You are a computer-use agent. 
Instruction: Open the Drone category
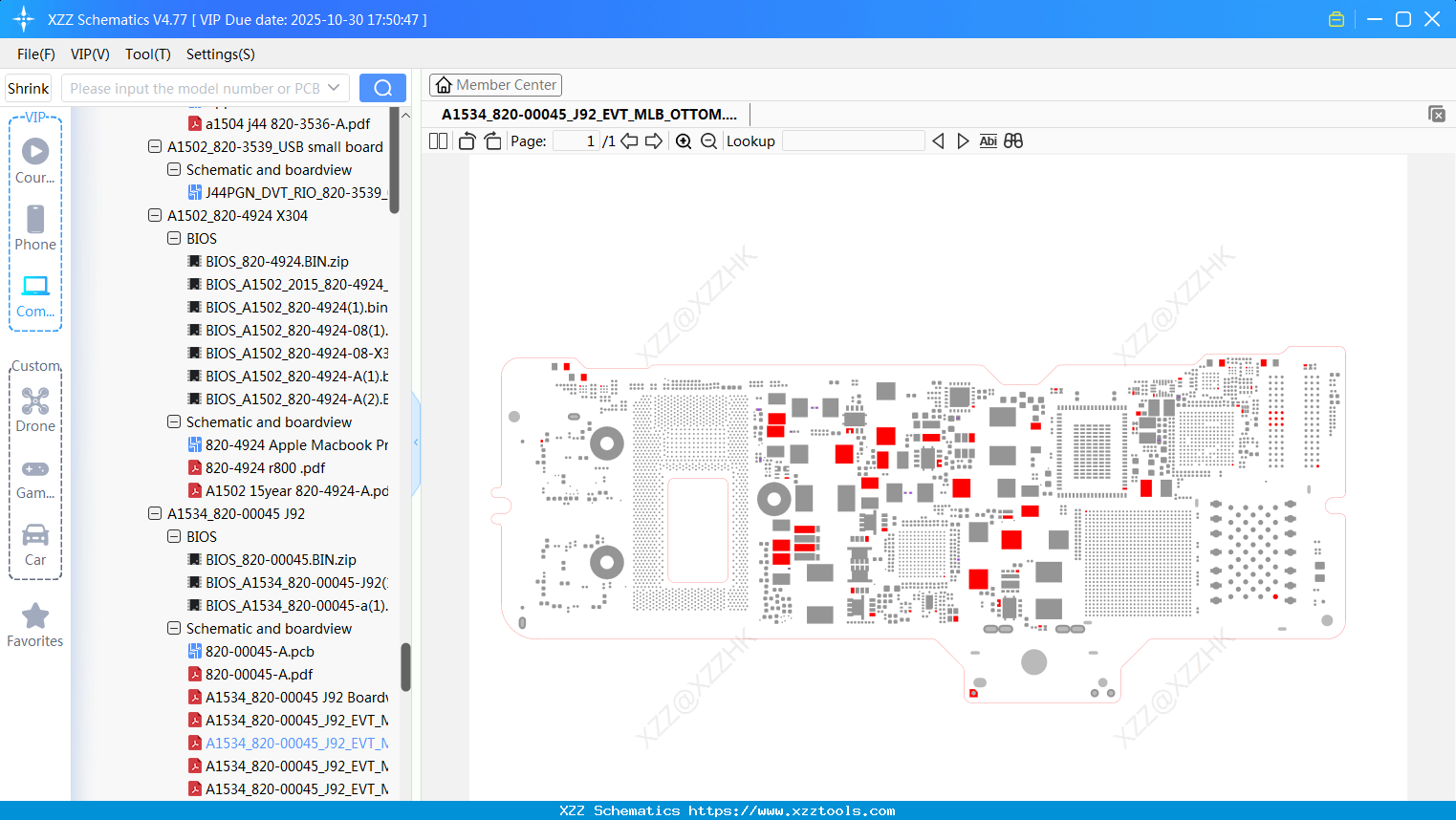pos(35,410)
